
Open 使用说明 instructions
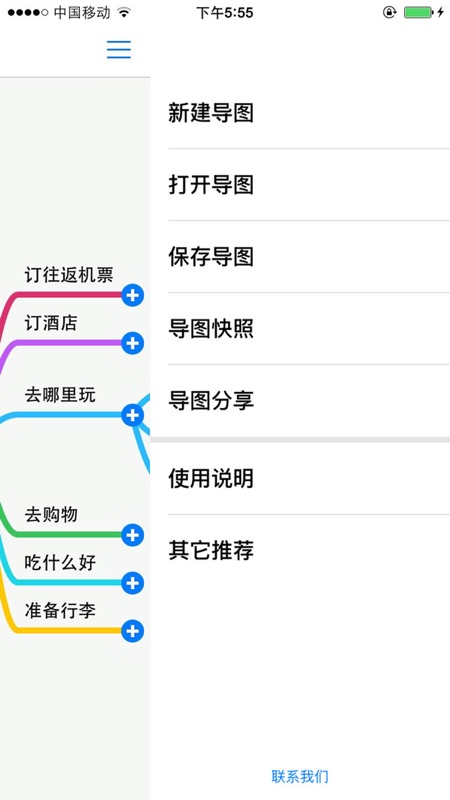coord(300,479)
